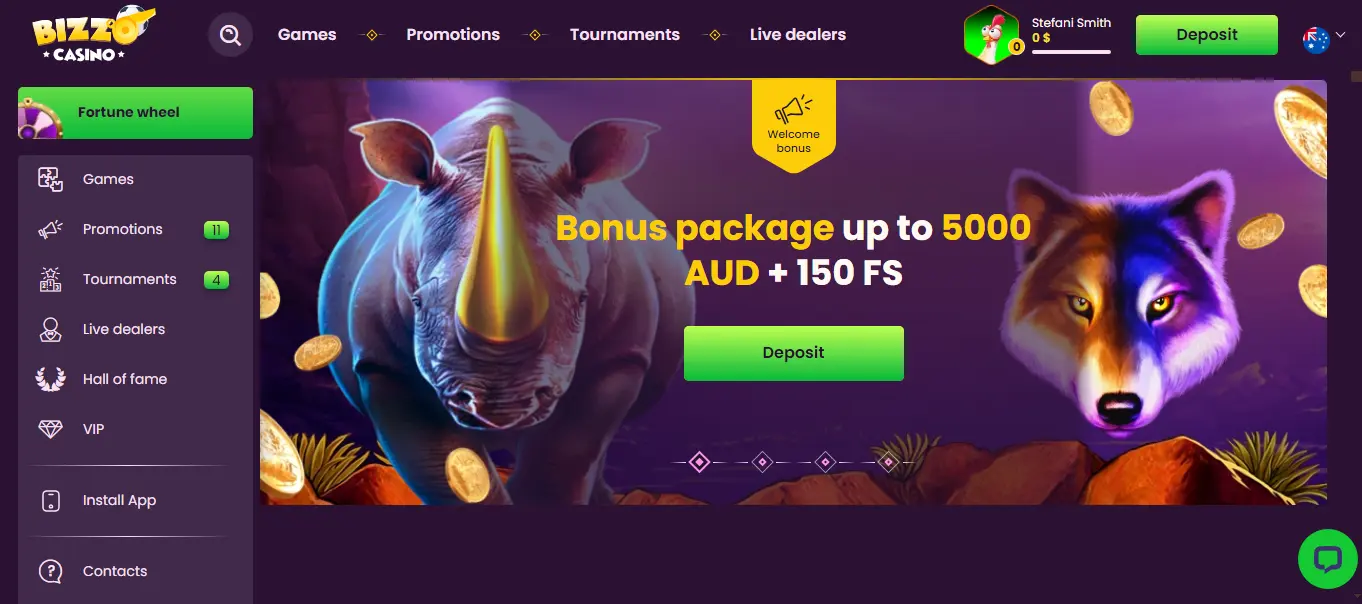Image resolution: width=1362 pixels, height=604 pixels.
Task: Click the balance progress bar under username
Action: 1071,52
